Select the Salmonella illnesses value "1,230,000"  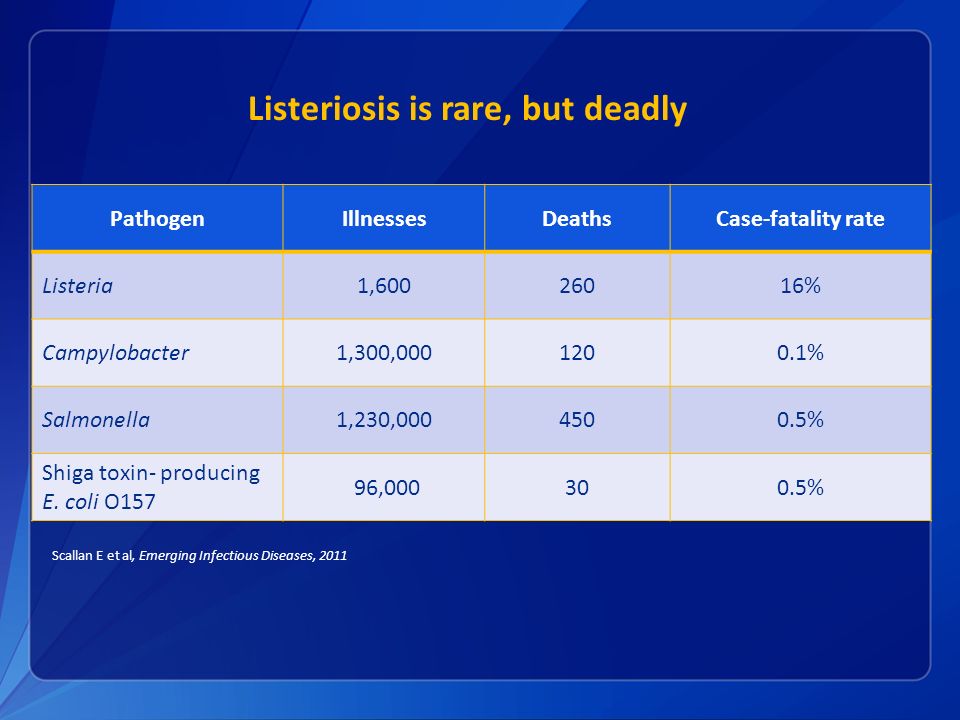(x=384, y=420)
